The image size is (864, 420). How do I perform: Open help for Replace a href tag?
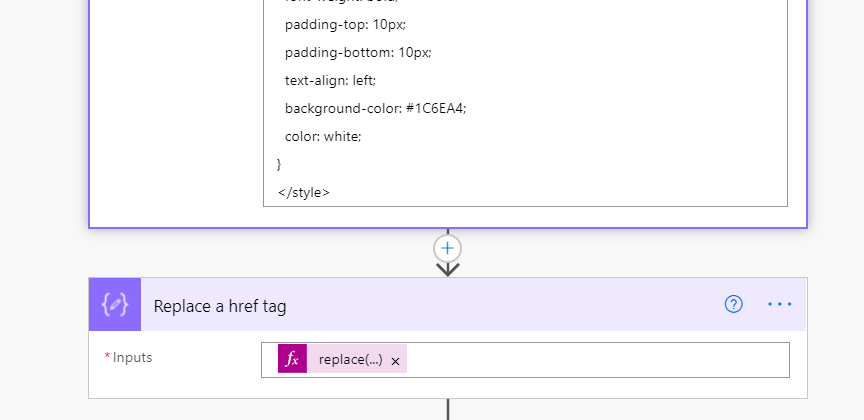[x=734, y=305]
